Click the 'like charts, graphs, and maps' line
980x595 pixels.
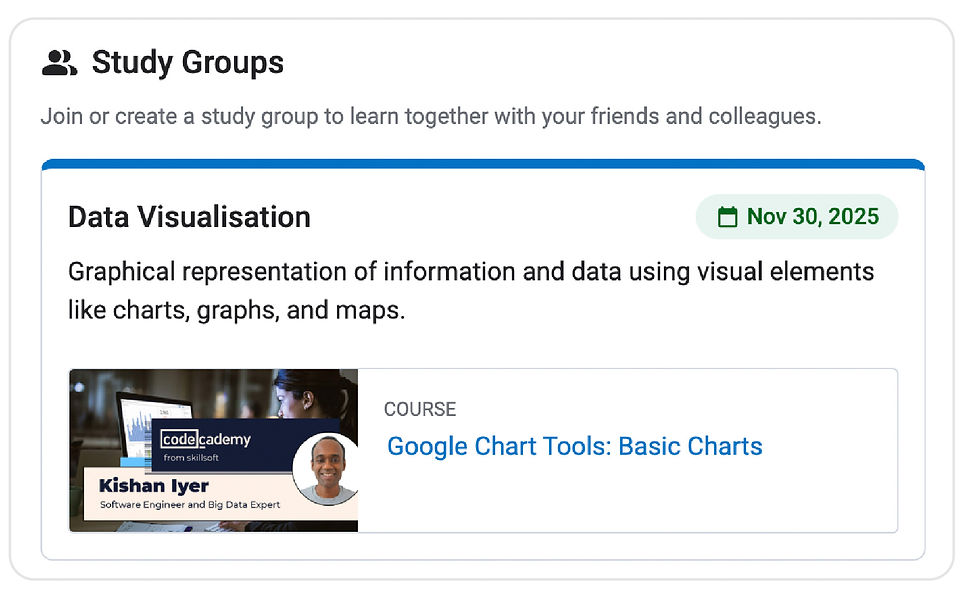236,310
